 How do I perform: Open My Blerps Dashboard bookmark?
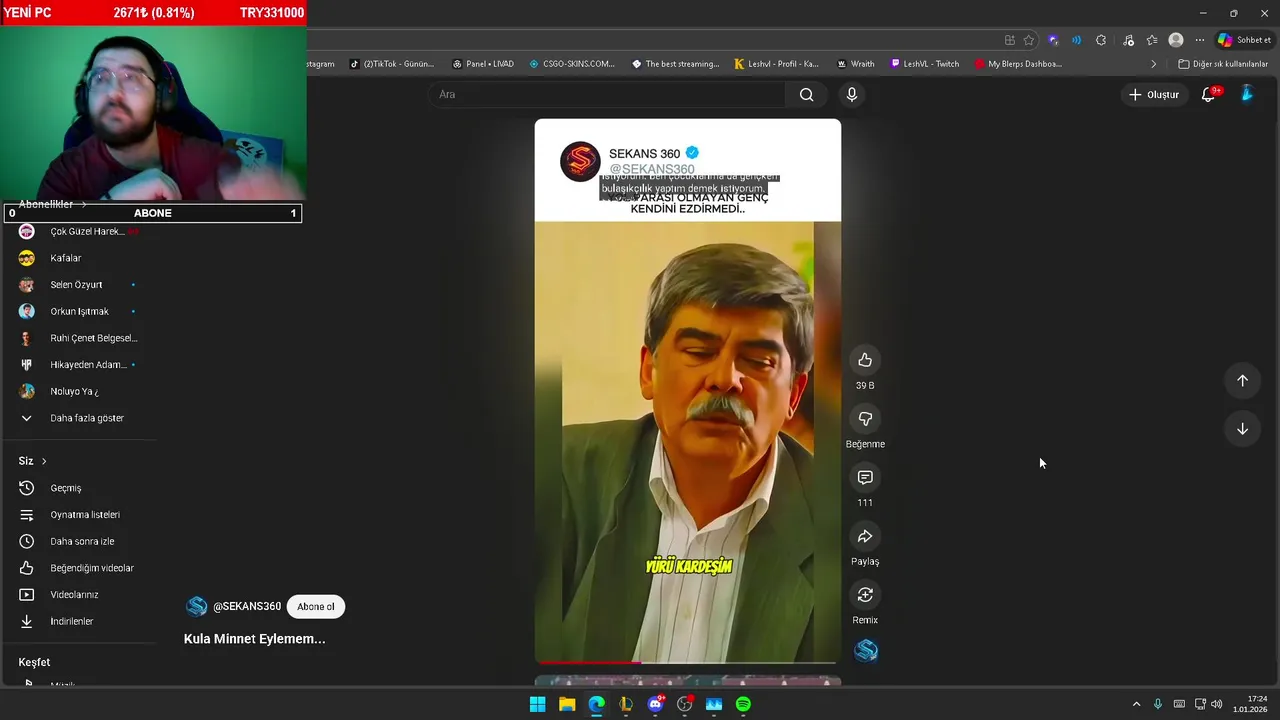click(x=1018, y=64)
